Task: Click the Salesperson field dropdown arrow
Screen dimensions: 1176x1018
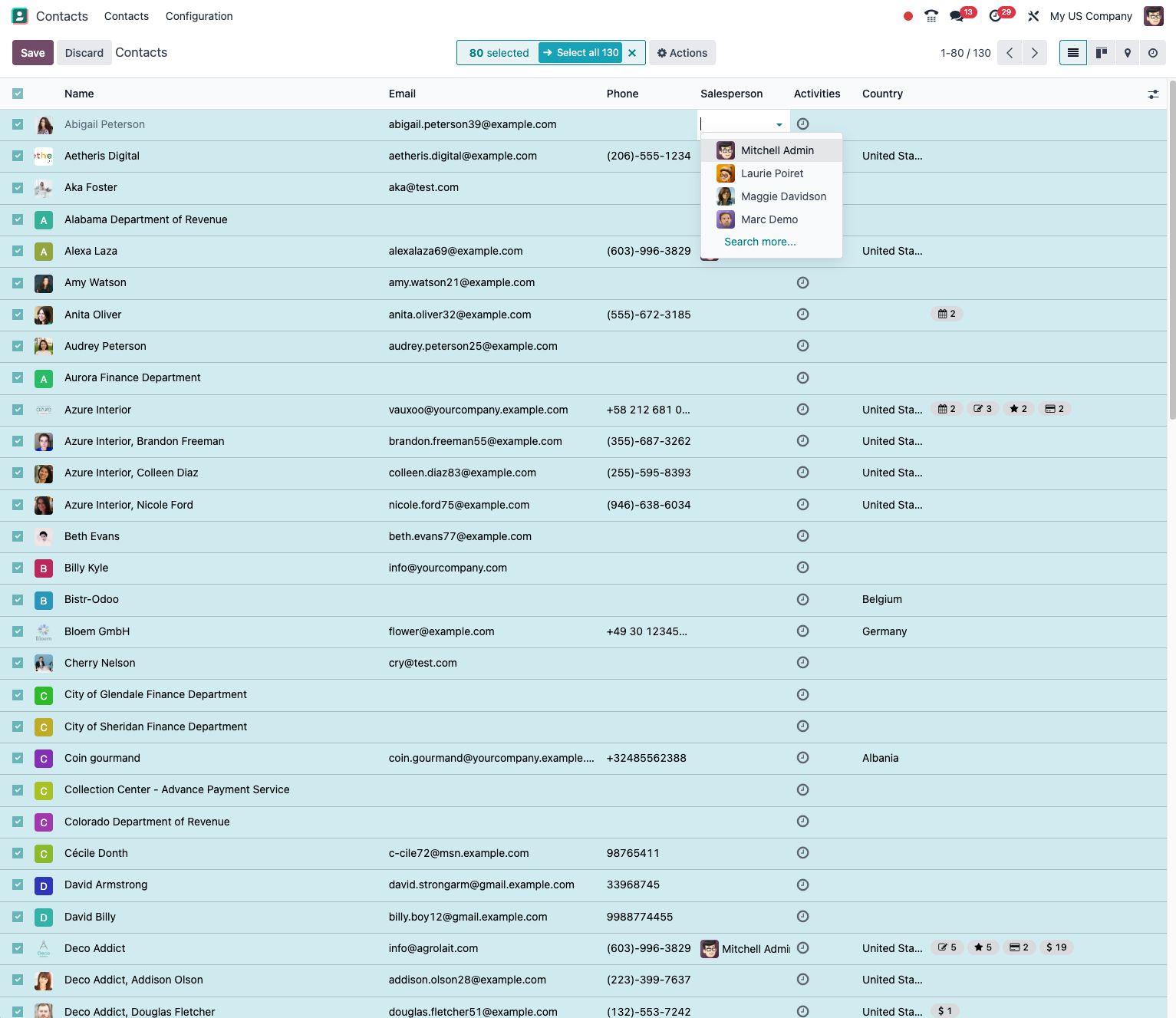Action: tap(779, 125)
